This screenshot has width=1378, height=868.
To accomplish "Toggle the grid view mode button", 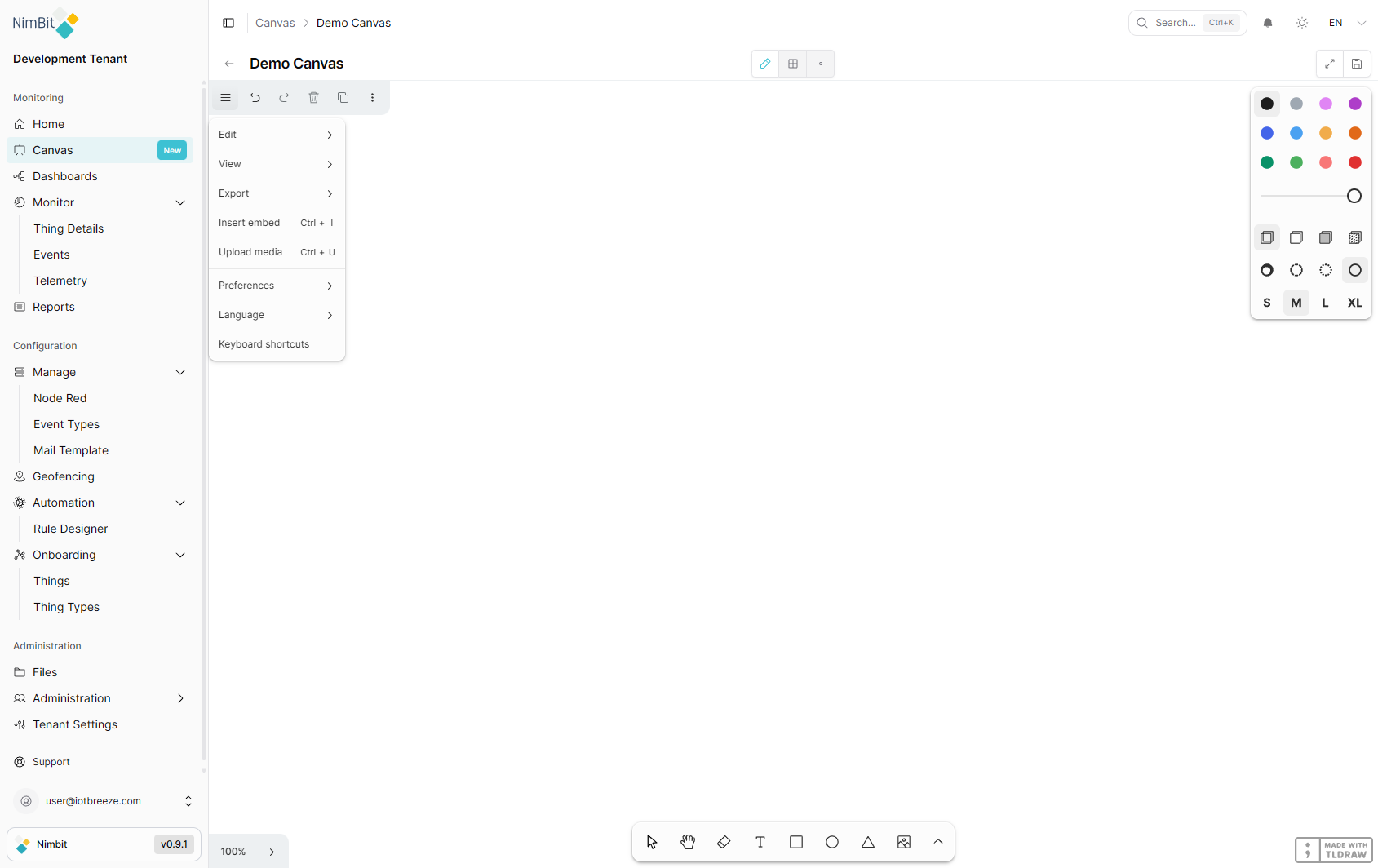I will point(792,63).
